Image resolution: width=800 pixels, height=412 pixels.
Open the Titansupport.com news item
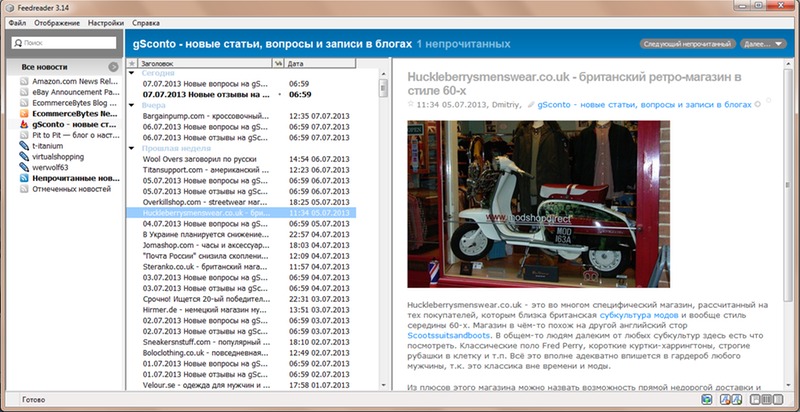pyautogui.click(x=241, y=170)
